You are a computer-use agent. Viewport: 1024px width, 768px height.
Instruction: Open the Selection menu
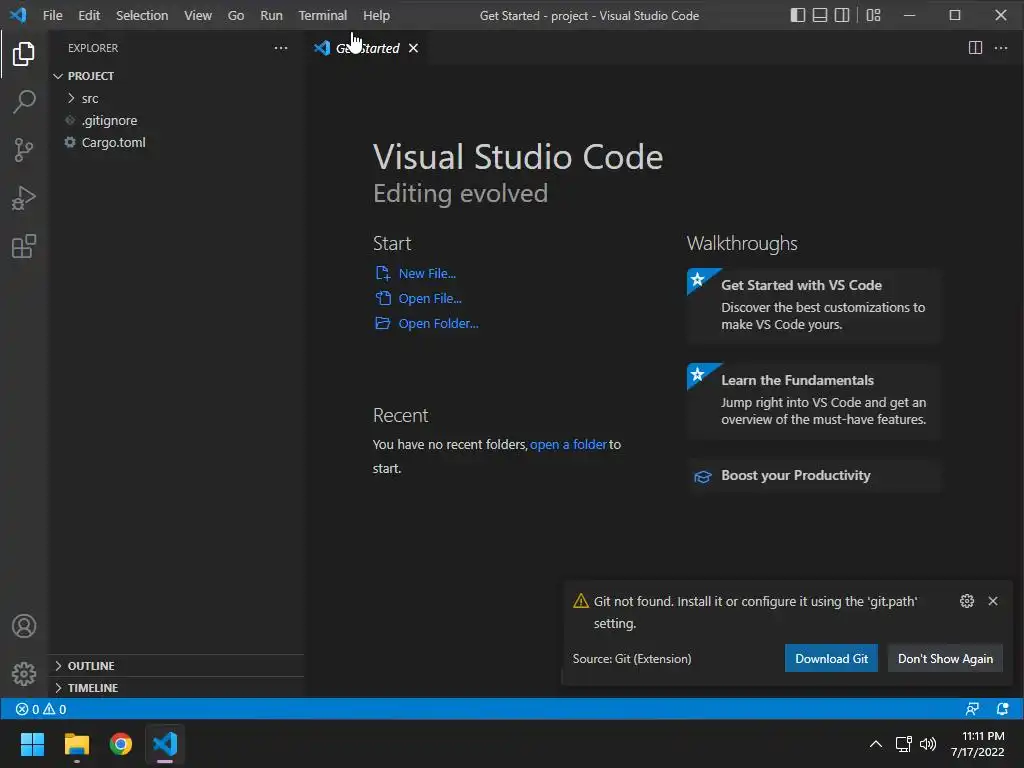coord(142,15)
